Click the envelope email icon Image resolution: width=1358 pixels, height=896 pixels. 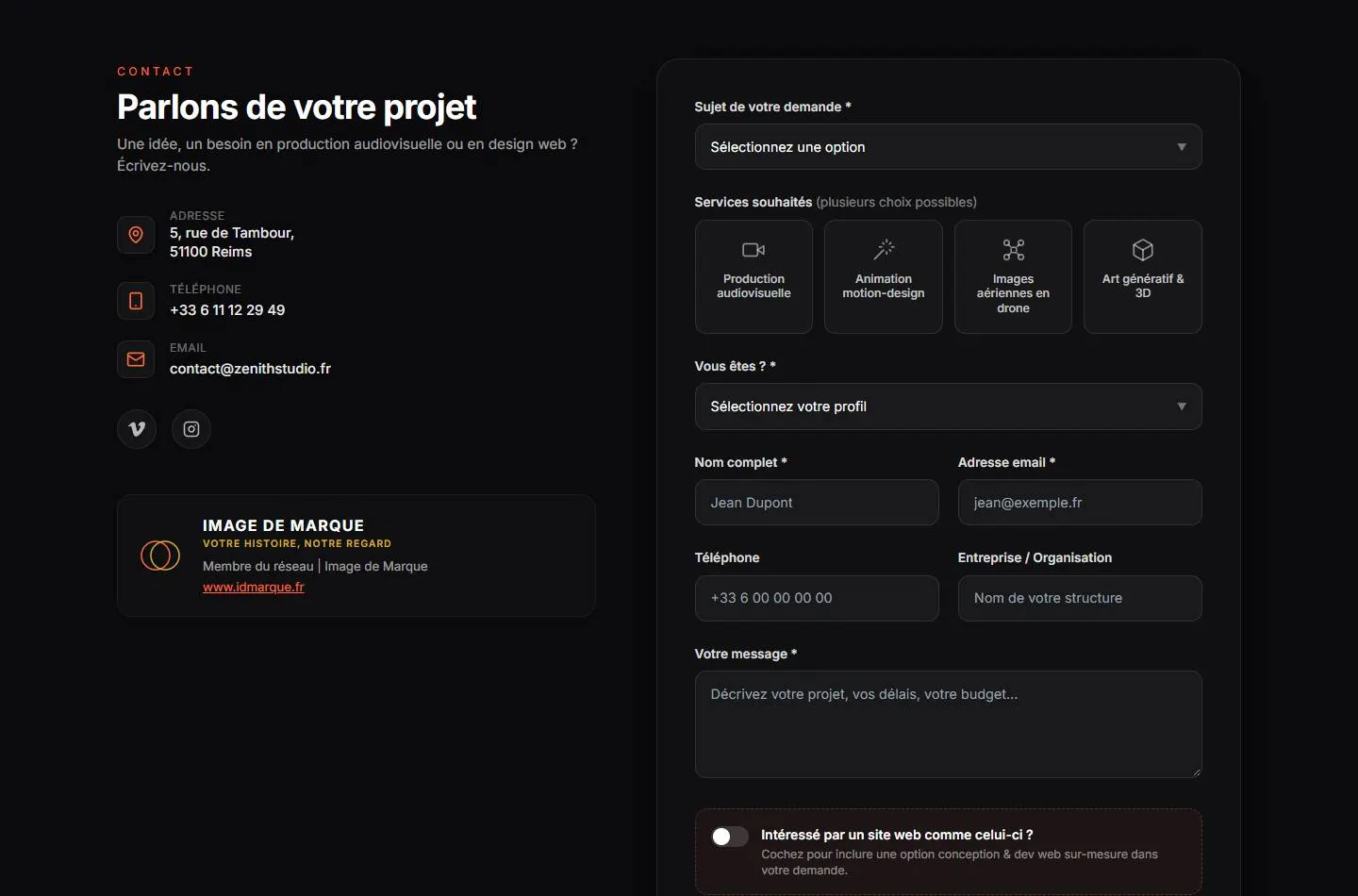click(136, 359)
